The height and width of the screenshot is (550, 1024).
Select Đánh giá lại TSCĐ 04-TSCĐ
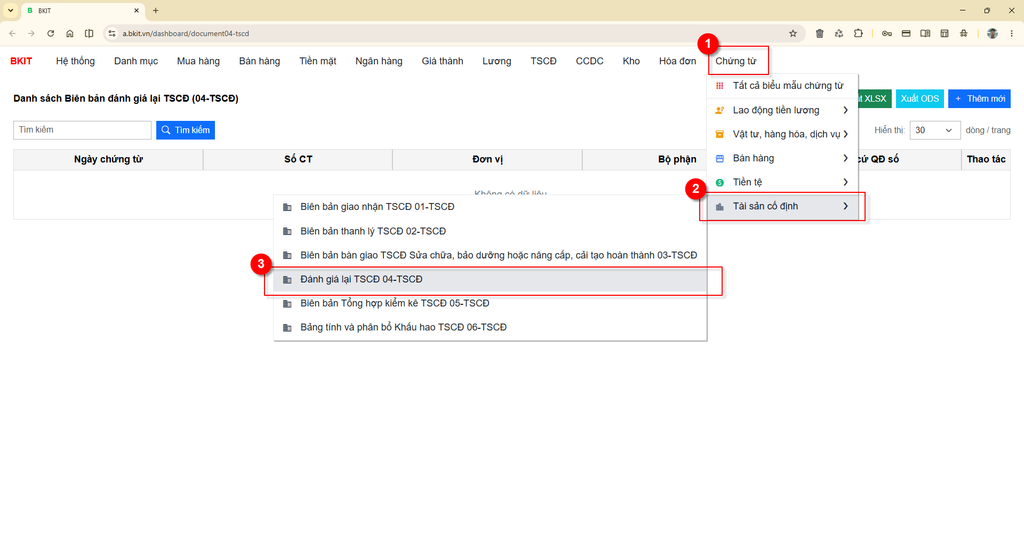pos(490,280)
